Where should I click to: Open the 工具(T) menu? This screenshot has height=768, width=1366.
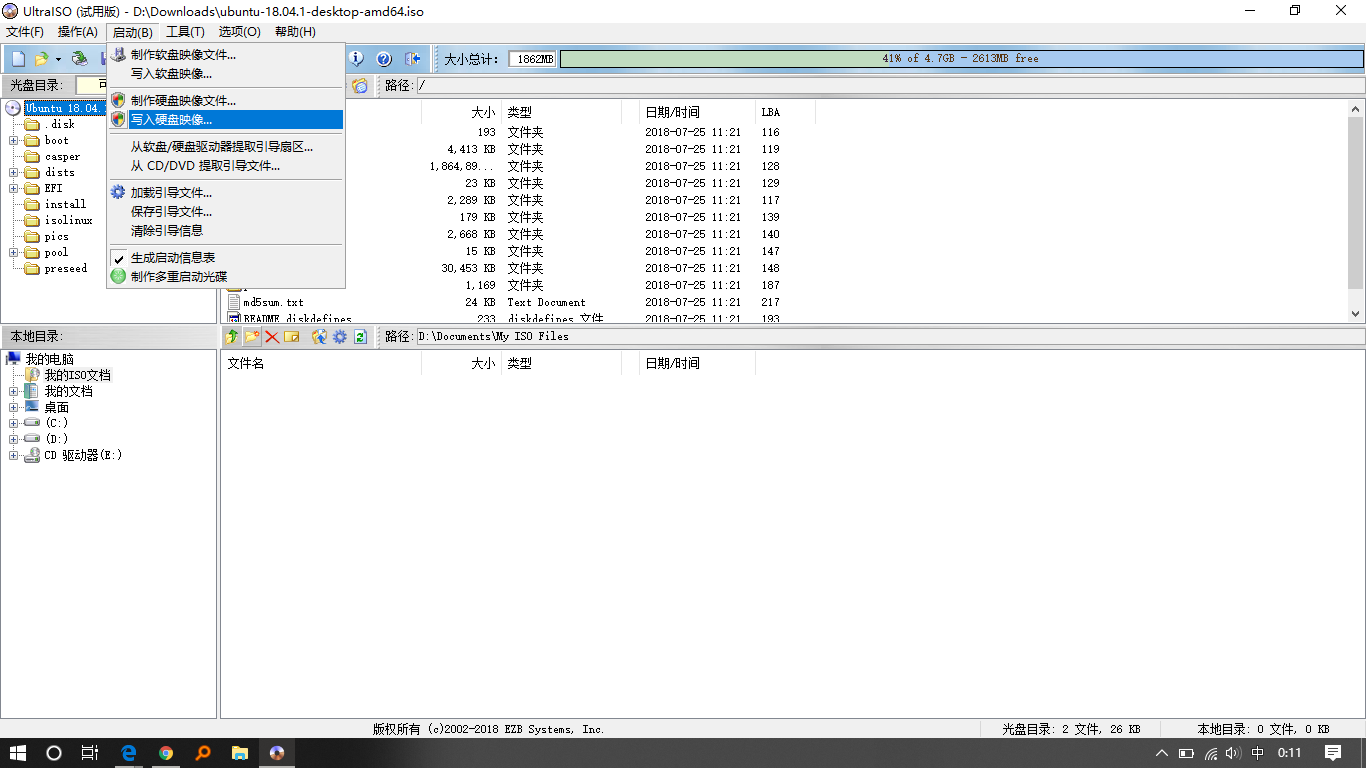[185, 32]
